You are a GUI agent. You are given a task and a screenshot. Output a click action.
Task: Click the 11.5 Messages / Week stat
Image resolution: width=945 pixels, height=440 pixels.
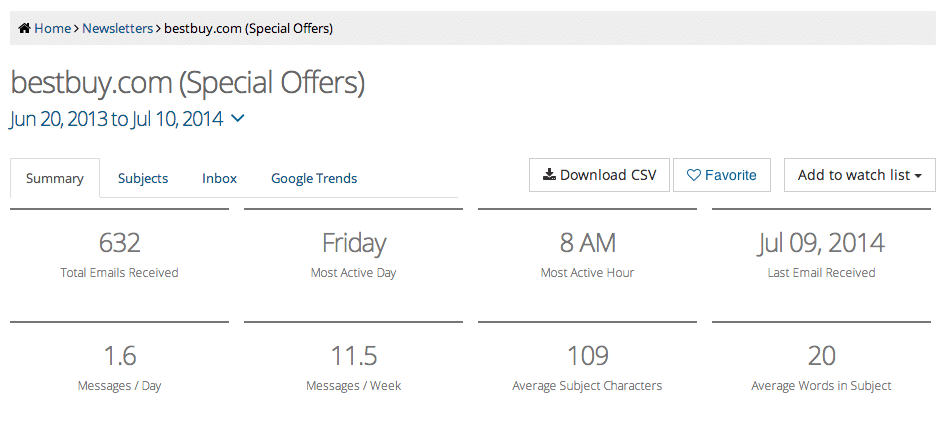(x=354, y=356)
